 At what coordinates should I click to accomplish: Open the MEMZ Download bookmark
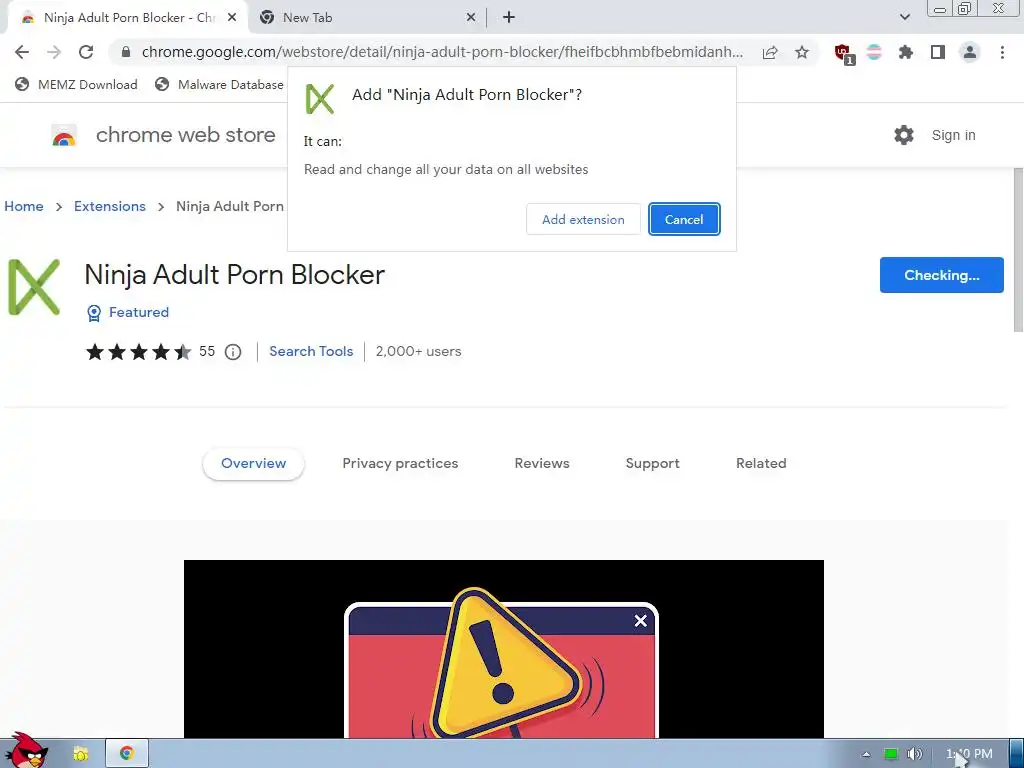(76, 84)
